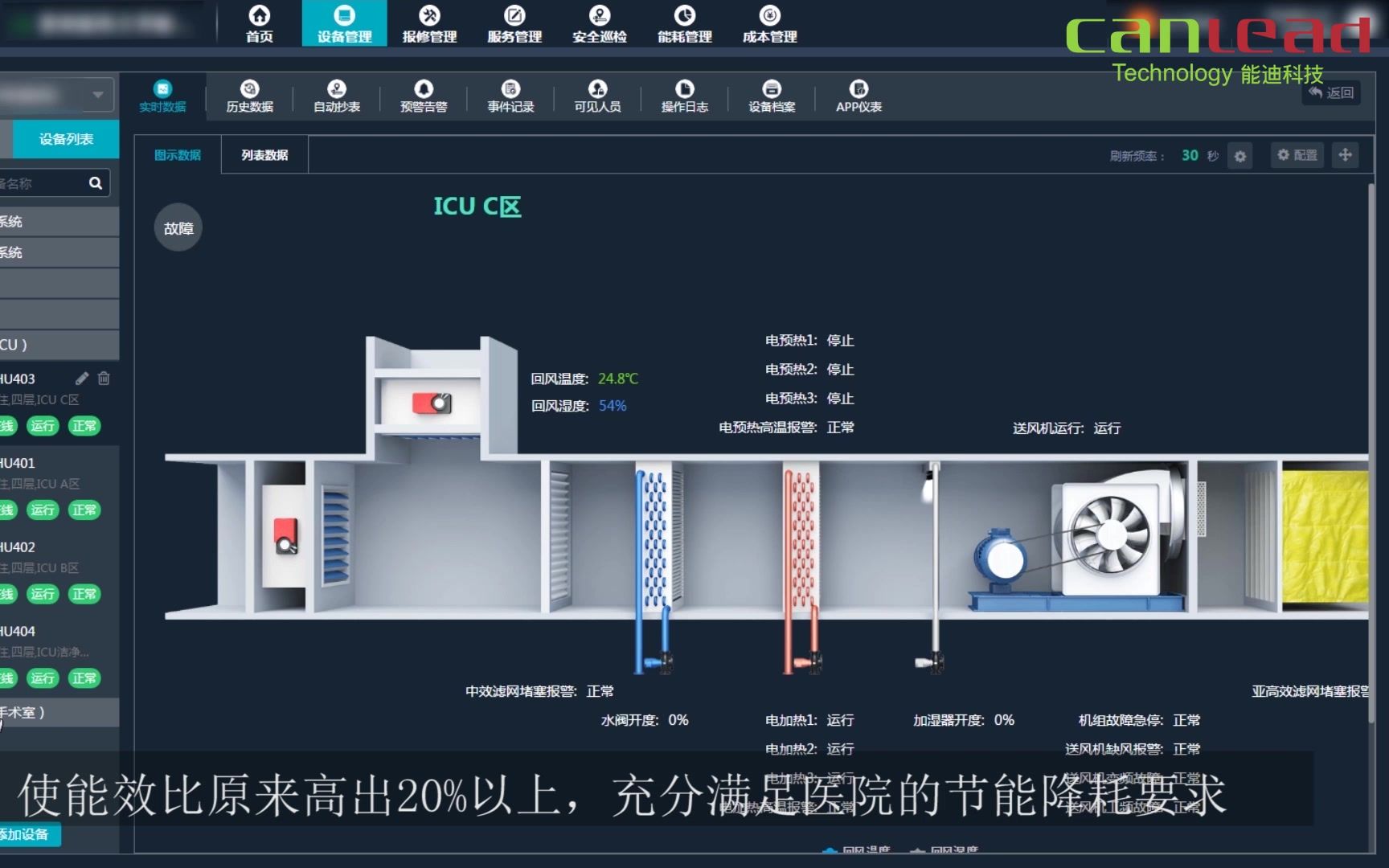Click 中效滤网堵塞报警 正常 status

[539, 691]
